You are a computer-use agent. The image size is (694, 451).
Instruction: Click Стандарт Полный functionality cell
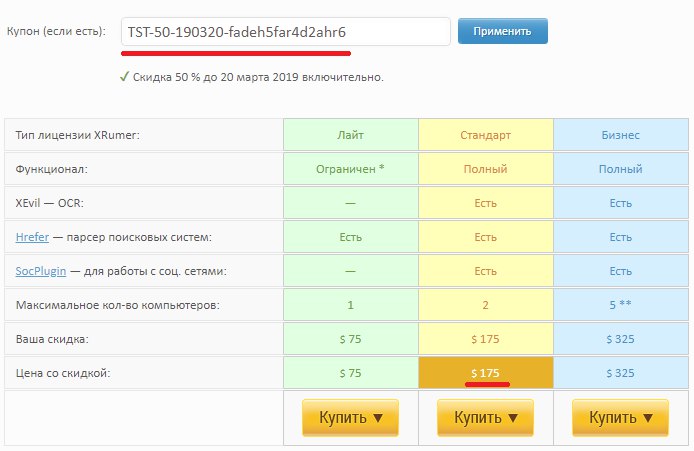[486, 169]
